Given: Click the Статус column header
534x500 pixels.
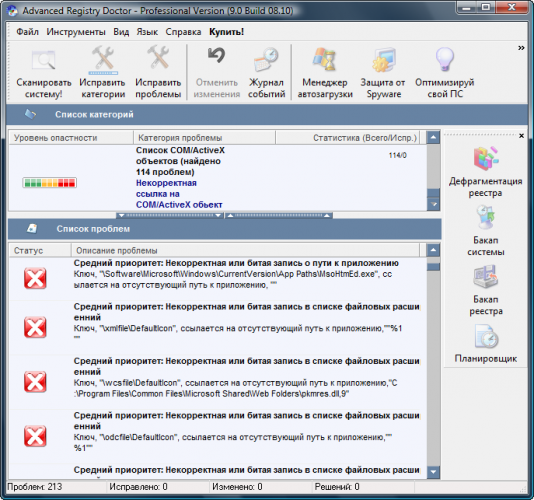Looking at the screenshot, I should [40, 250].
